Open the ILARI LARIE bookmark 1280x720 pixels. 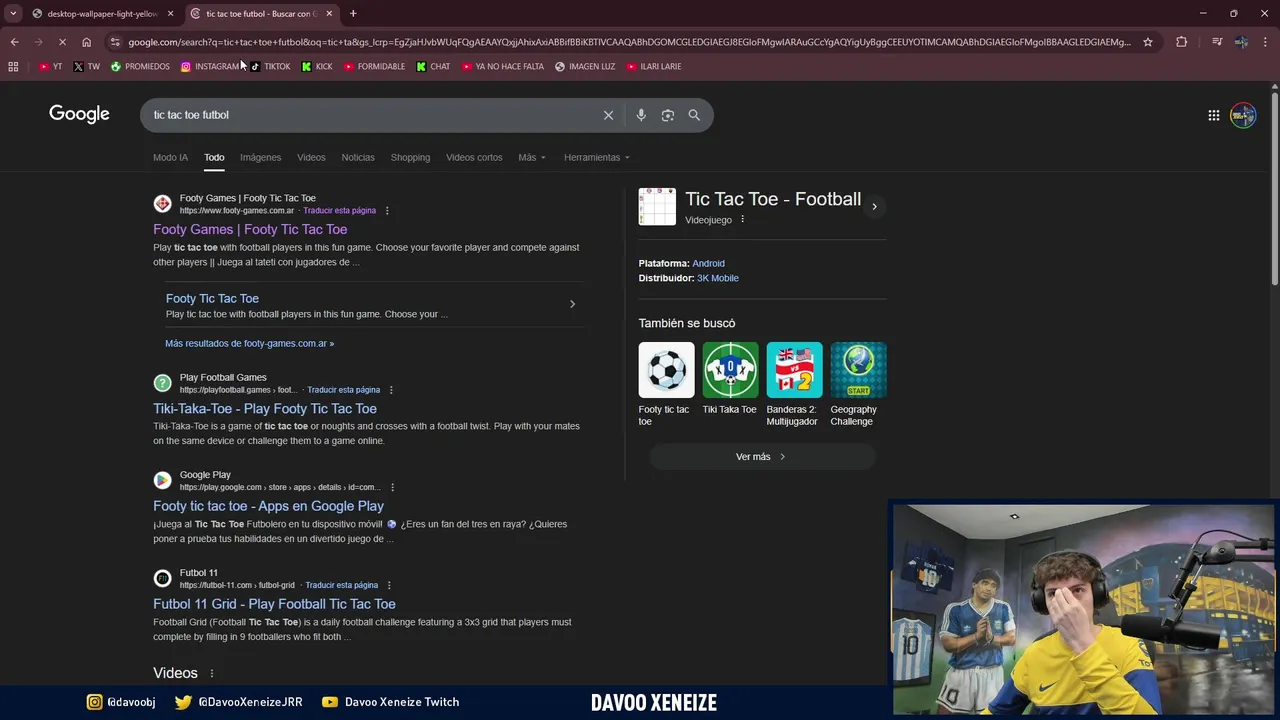coord(654,67)
